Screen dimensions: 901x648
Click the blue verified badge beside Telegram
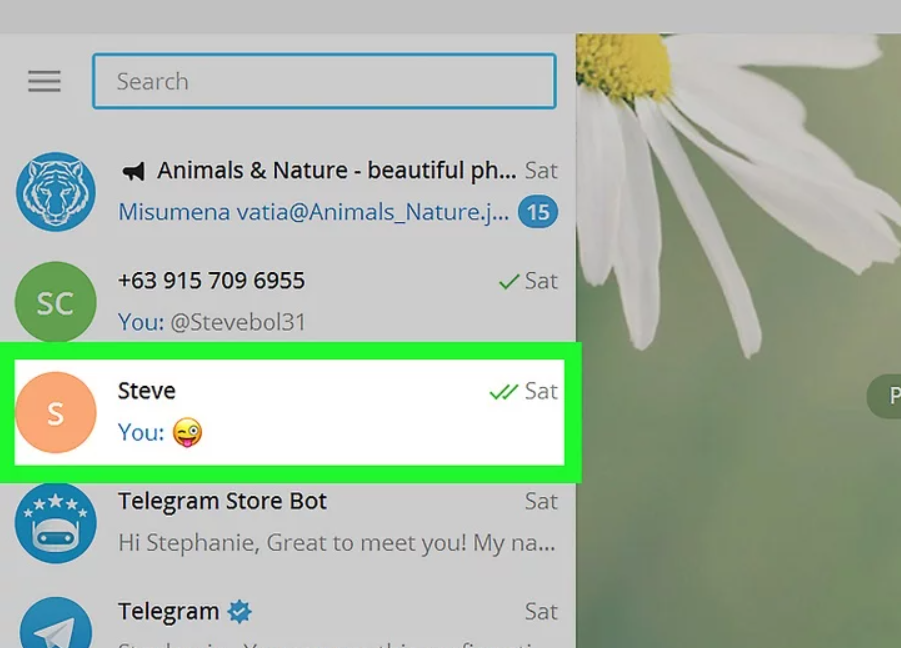pos(239,611)
